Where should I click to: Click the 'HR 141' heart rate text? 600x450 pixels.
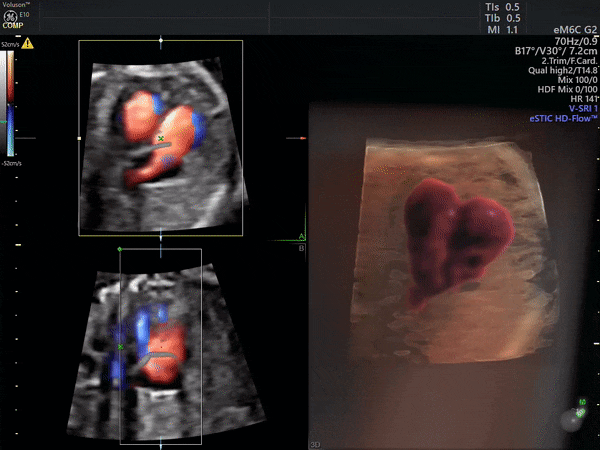pyautogui.click(x=584, y=99)
